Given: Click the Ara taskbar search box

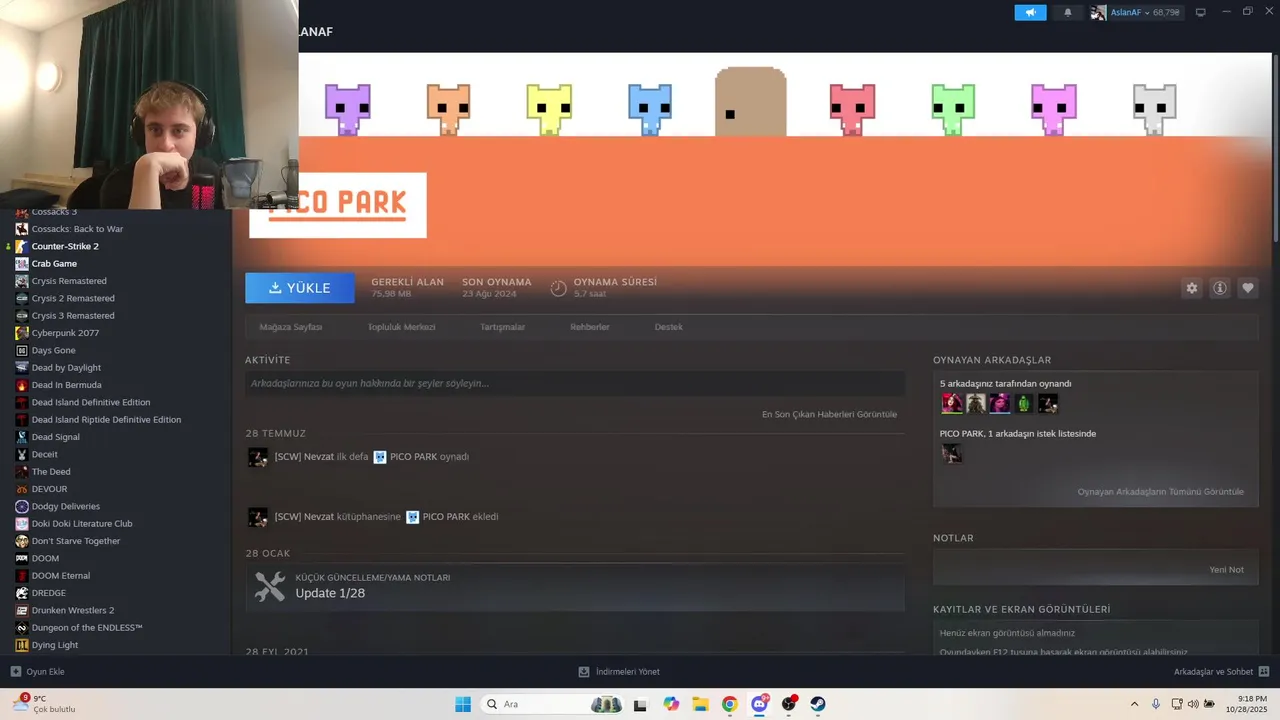Looking at the screenshot, I should click(553, 704).
